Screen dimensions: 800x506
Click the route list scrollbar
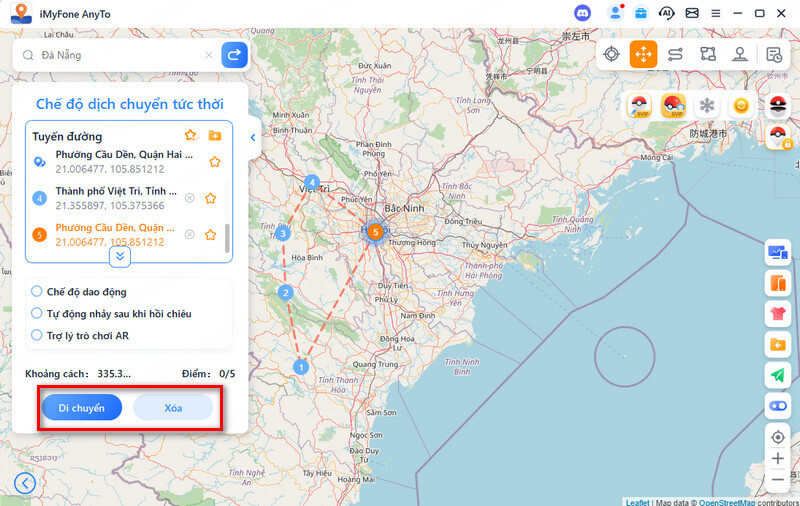click(227, 237)
